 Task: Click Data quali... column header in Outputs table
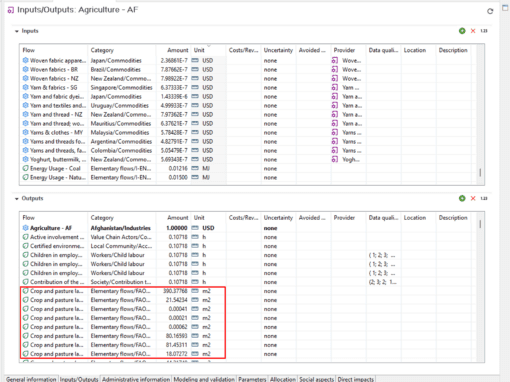pos(383,218)
